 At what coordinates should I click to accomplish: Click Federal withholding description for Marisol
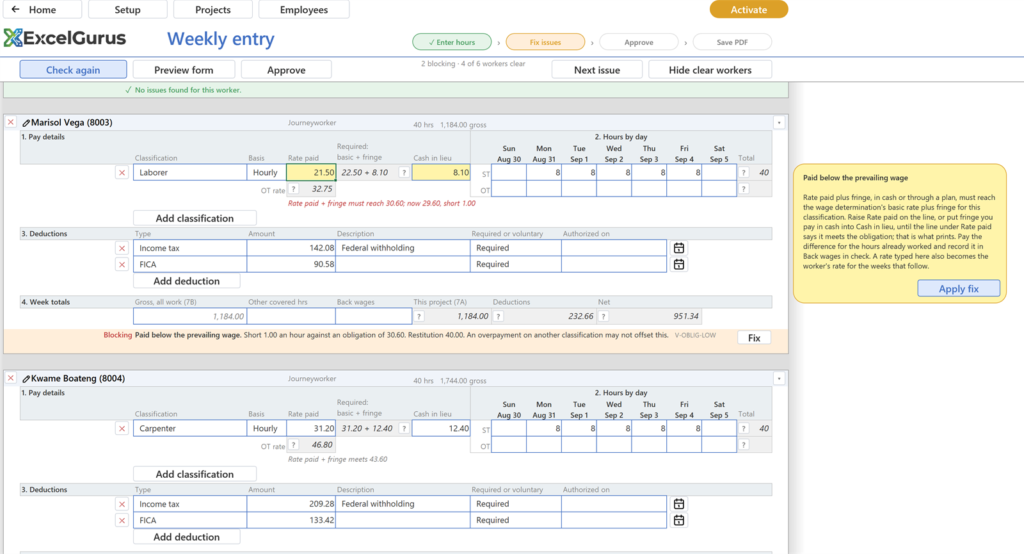pos(403,248)
